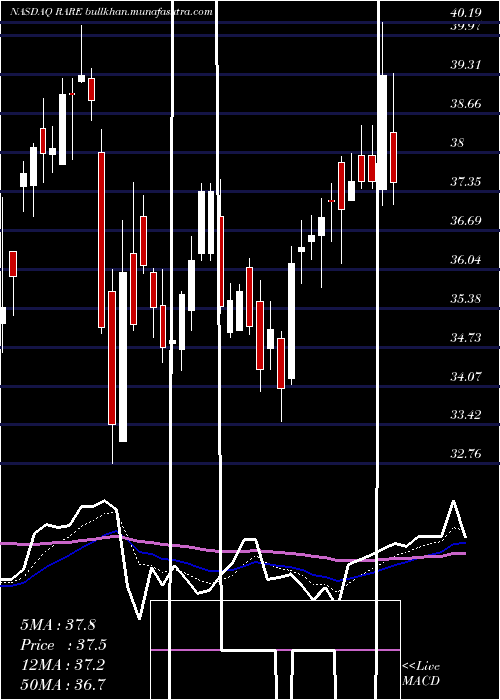Click the 38 price axis label

pyautogui.click(x=458, y=143)
